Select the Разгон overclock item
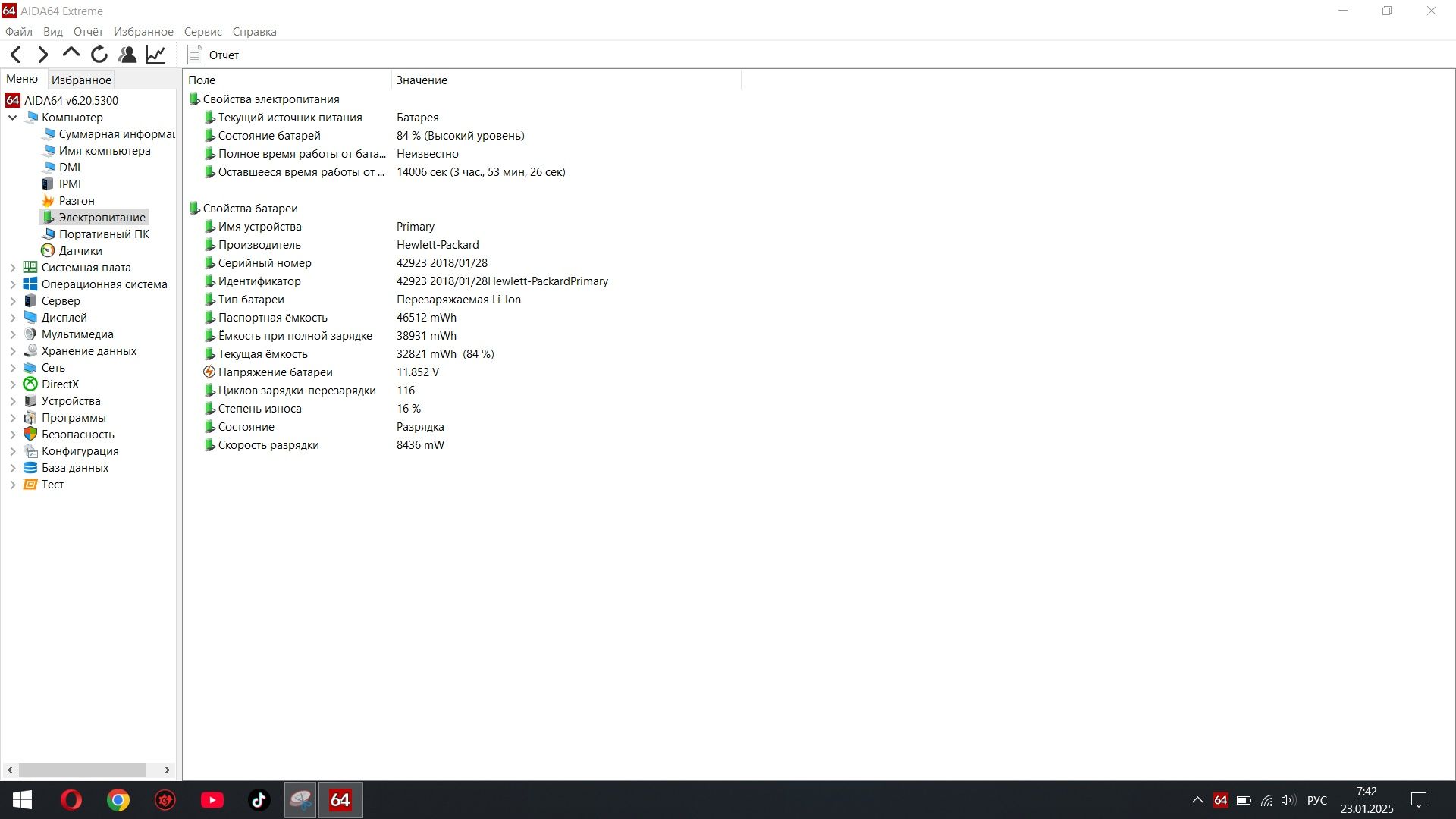Screen dimensions: 1456x819 (x=68, y=201)
